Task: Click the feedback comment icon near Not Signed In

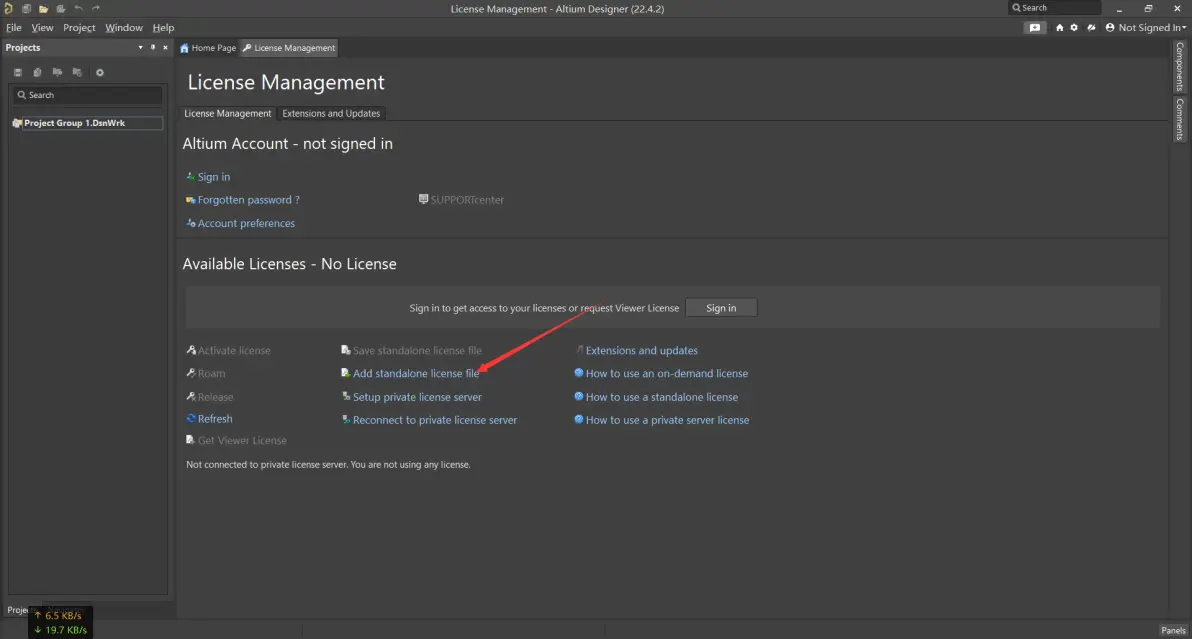Action: coord(1035,27)
